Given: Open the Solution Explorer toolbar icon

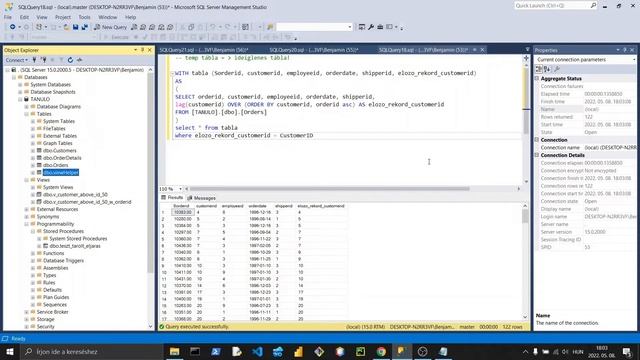Looking at the screenshot, I should click(362, 27).
